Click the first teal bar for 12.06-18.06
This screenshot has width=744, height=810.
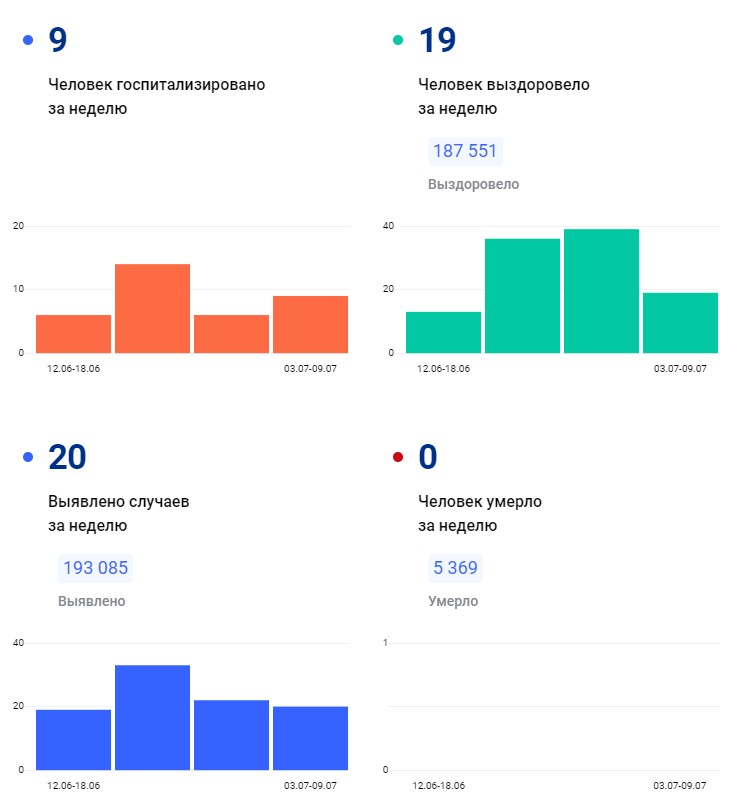[443, 332]
